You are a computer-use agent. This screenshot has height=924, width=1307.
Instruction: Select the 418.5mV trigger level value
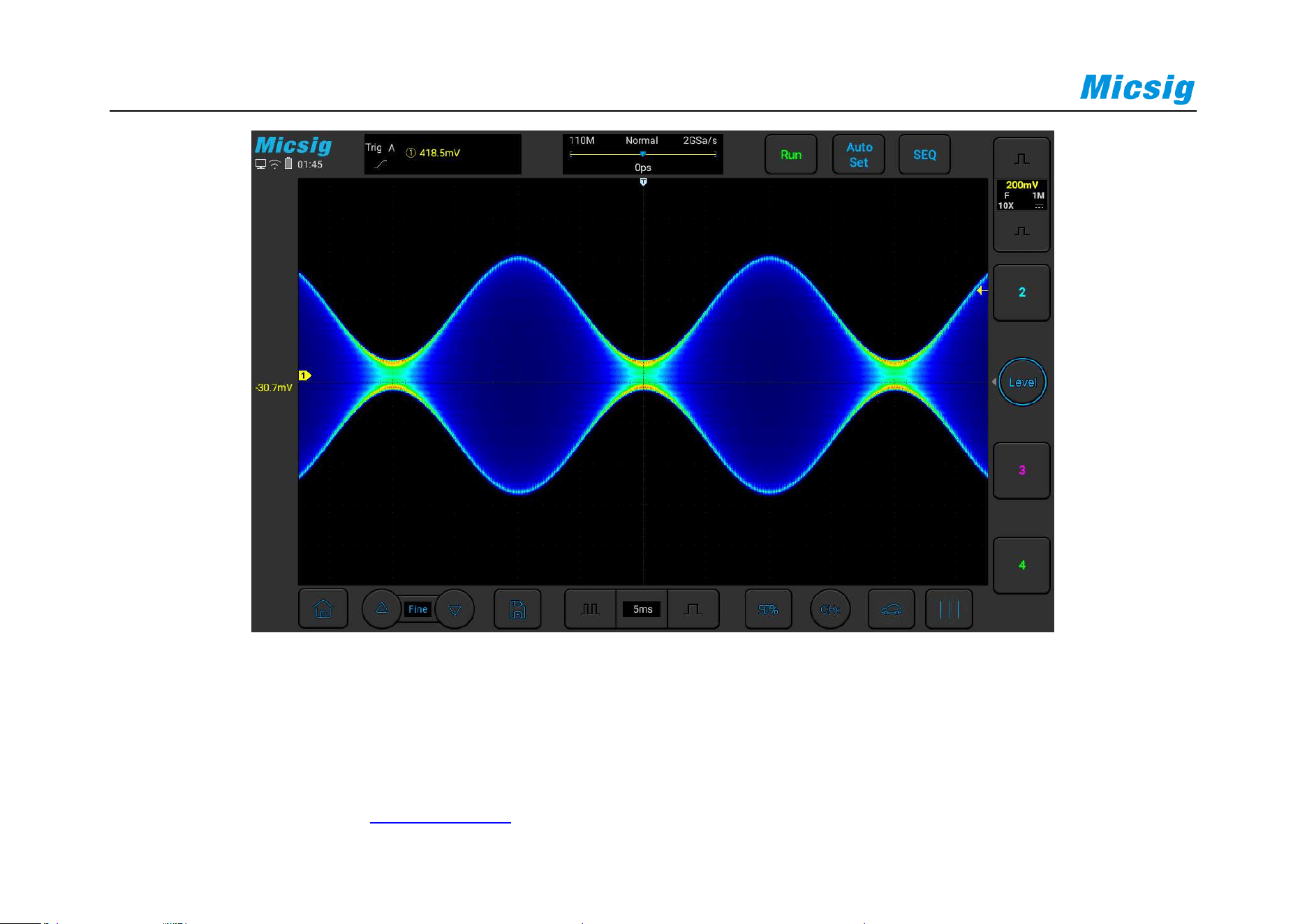(x=439, y=153)
